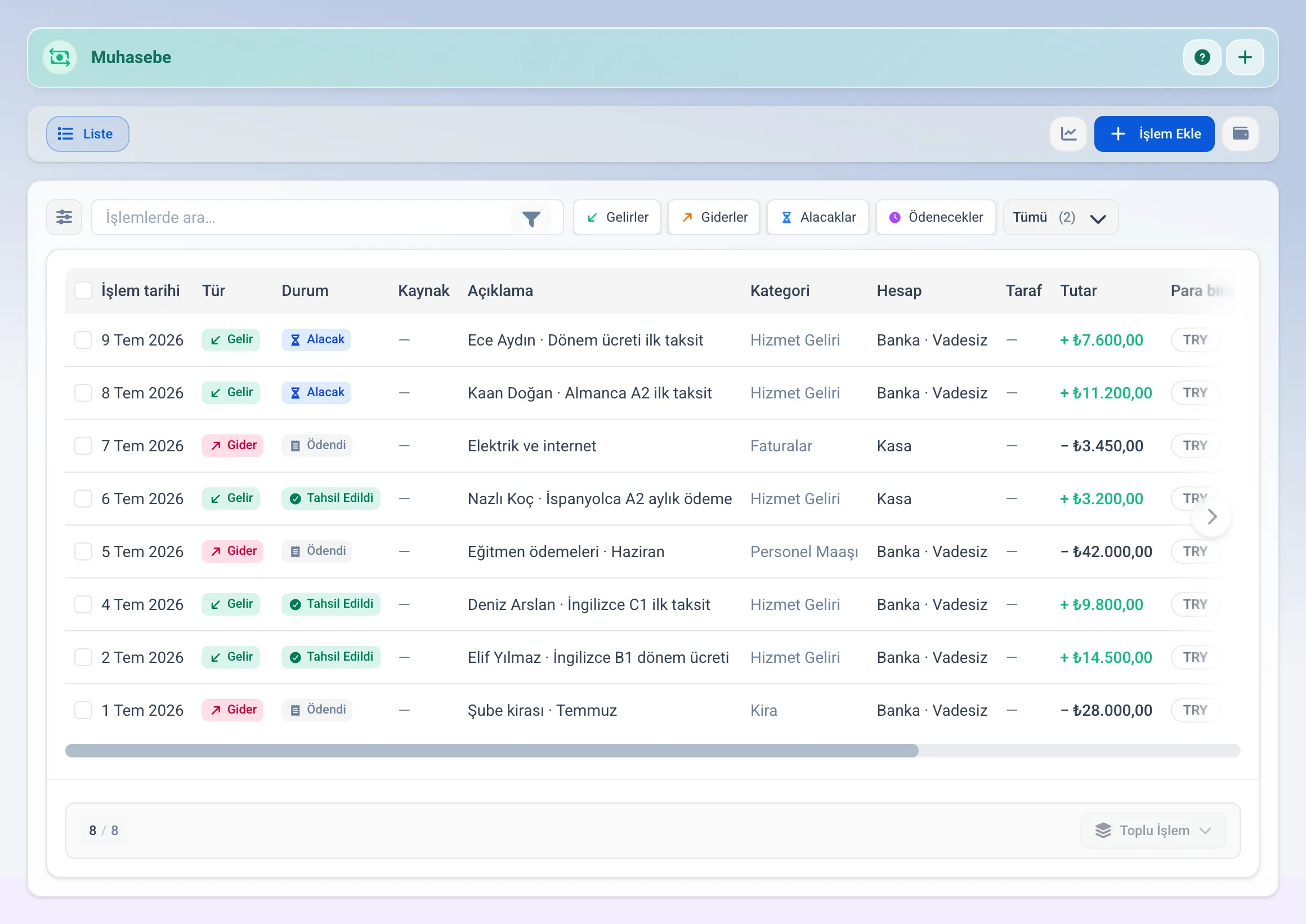Click the Kaan Doğan · Almanca A2 ilk taksit description

(589, 393)
